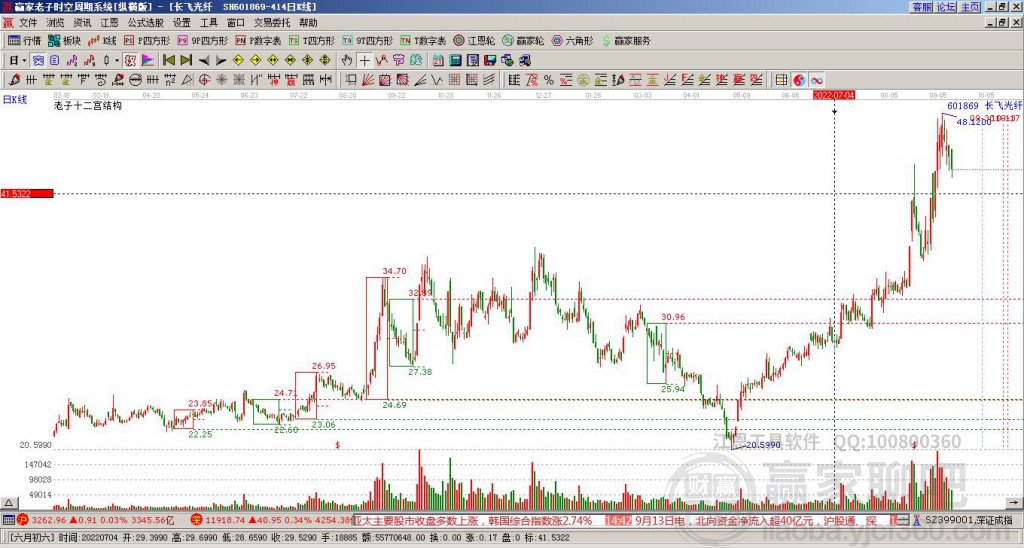Image resolution: width=1024 pixels, height=548 pixels.
Task: Click the highlighted 2022-07-04 date marker
Action: [x=834, y=95]
